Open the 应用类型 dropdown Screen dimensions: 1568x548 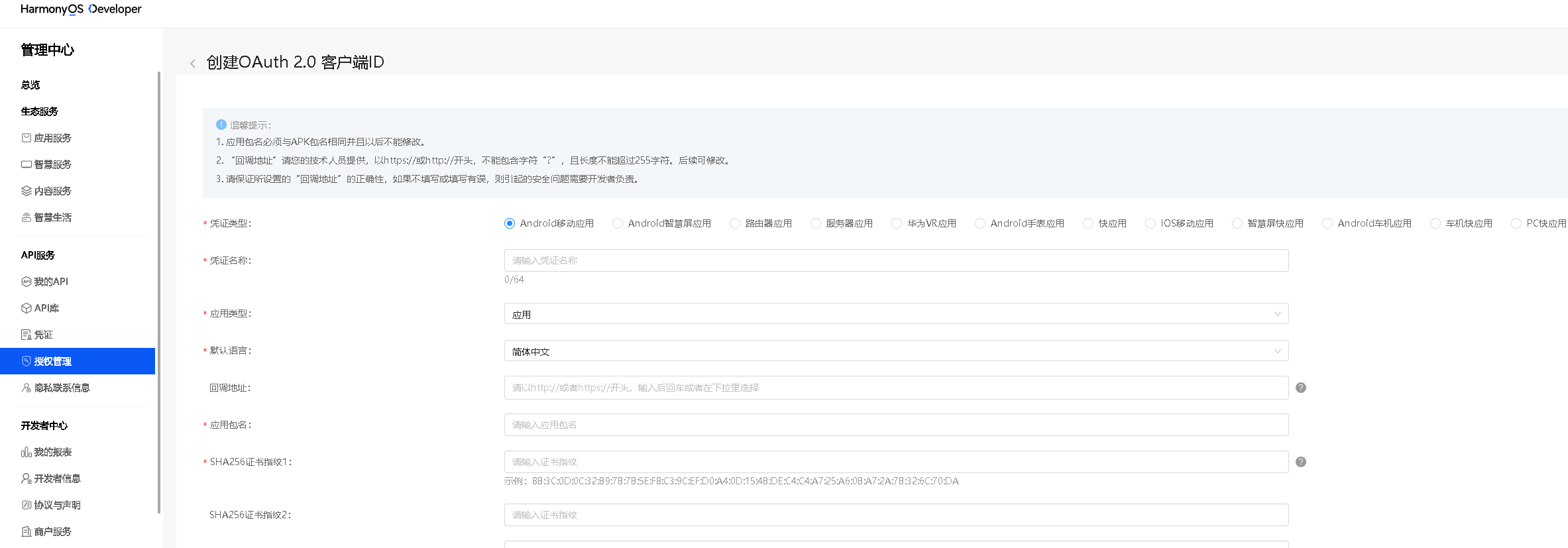[896, 313]
